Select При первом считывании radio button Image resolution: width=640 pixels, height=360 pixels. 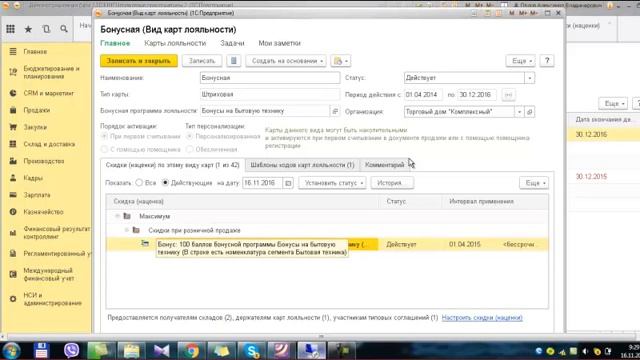click(104, 136)
